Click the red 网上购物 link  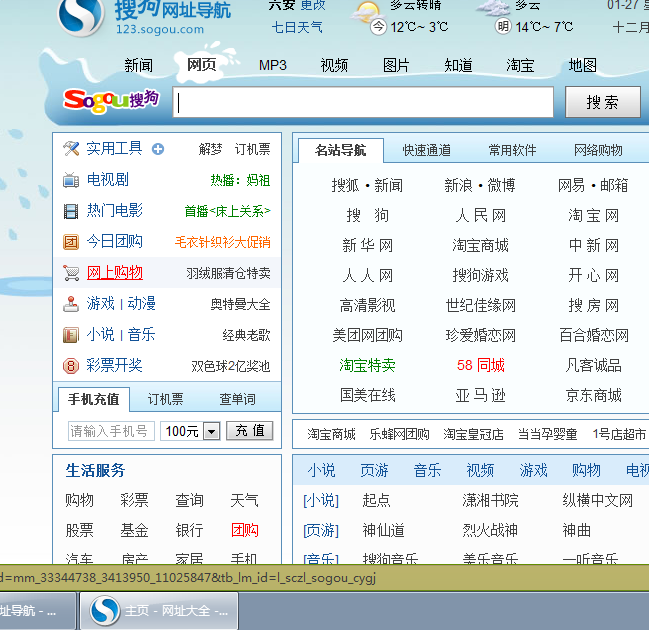pos(115,273)
